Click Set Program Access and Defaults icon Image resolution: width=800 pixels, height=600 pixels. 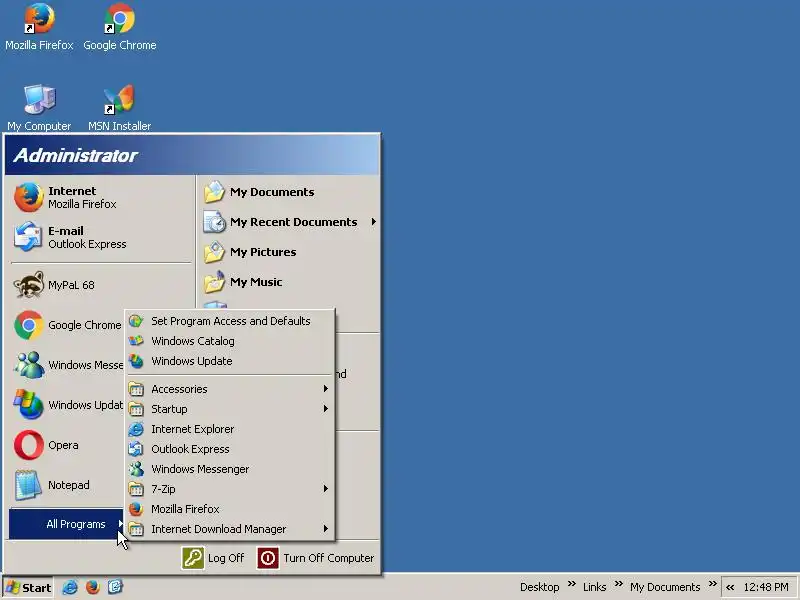click(x=136, y=321)
